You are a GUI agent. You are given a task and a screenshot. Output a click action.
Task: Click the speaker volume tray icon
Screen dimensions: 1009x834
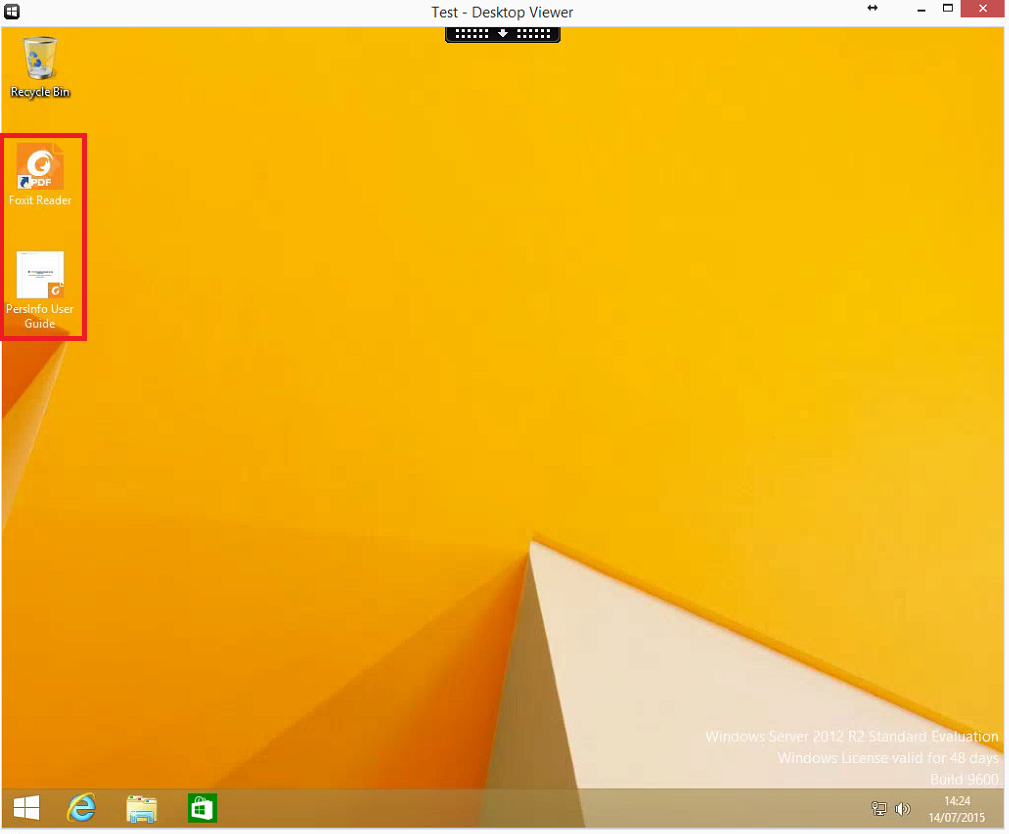[x=903, y=808]
